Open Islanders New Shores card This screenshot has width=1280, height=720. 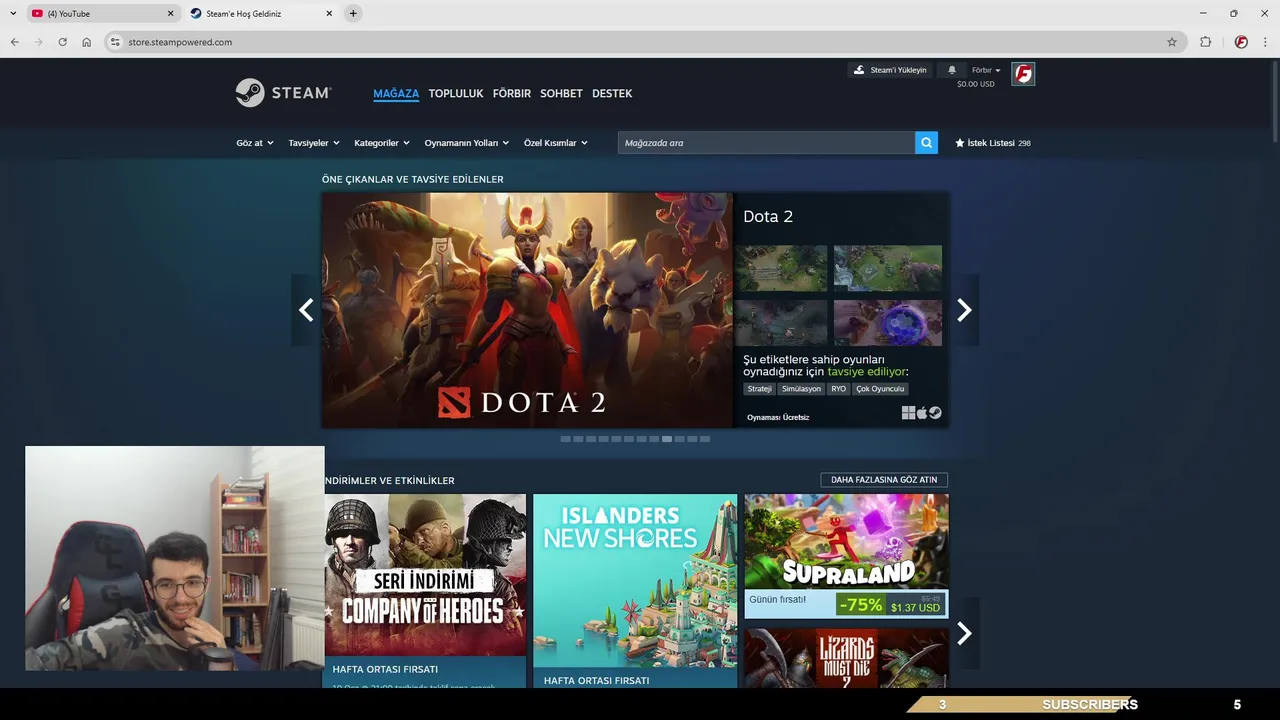635,590
